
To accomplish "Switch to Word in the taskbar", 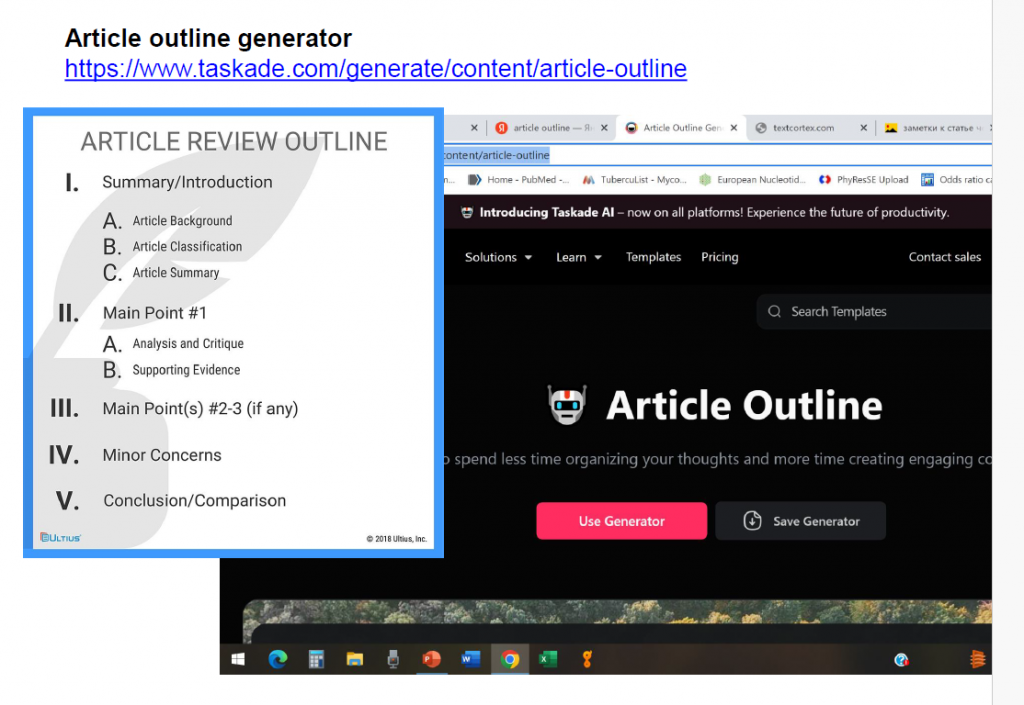I will click(471, 659).
